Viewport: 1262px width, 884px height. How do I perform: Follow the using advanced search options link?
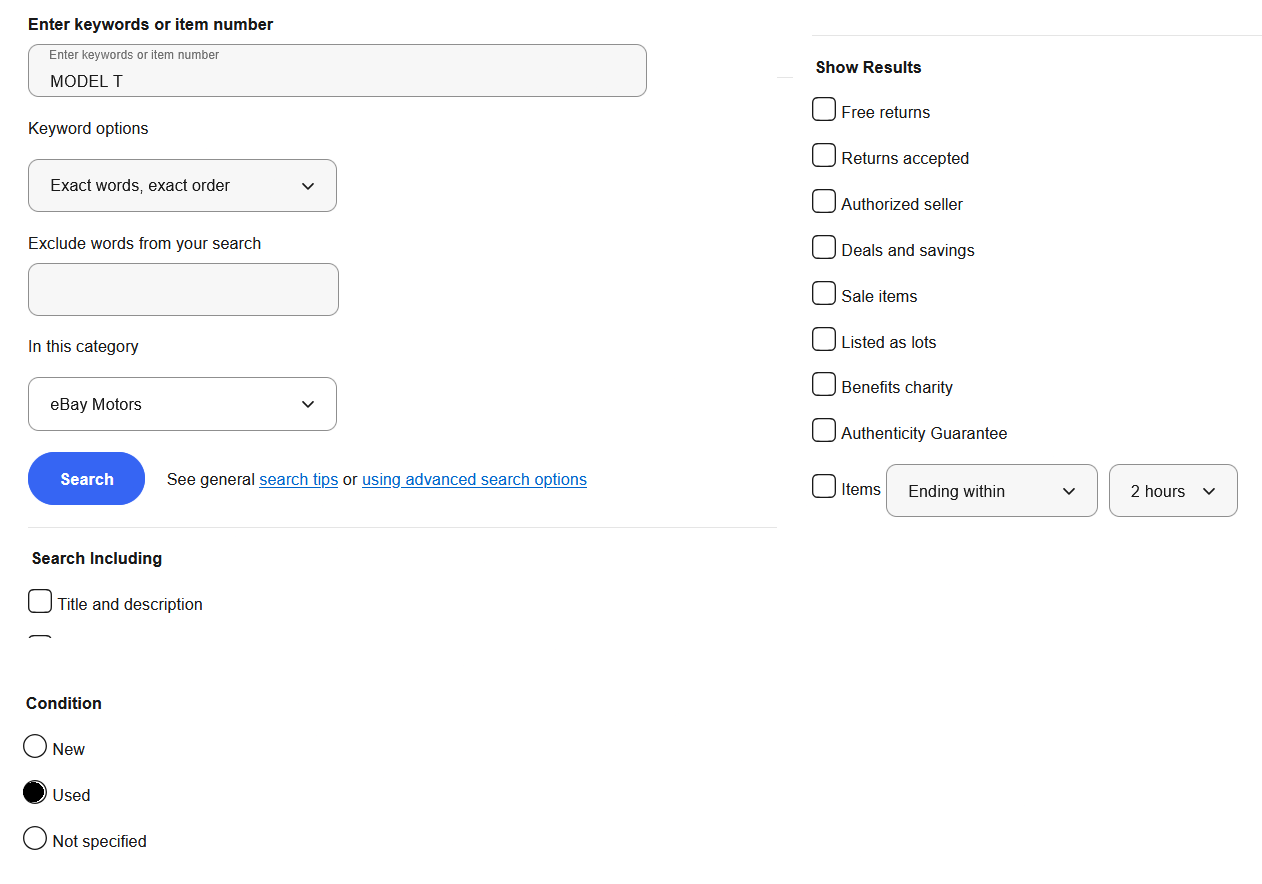point(474,480)
